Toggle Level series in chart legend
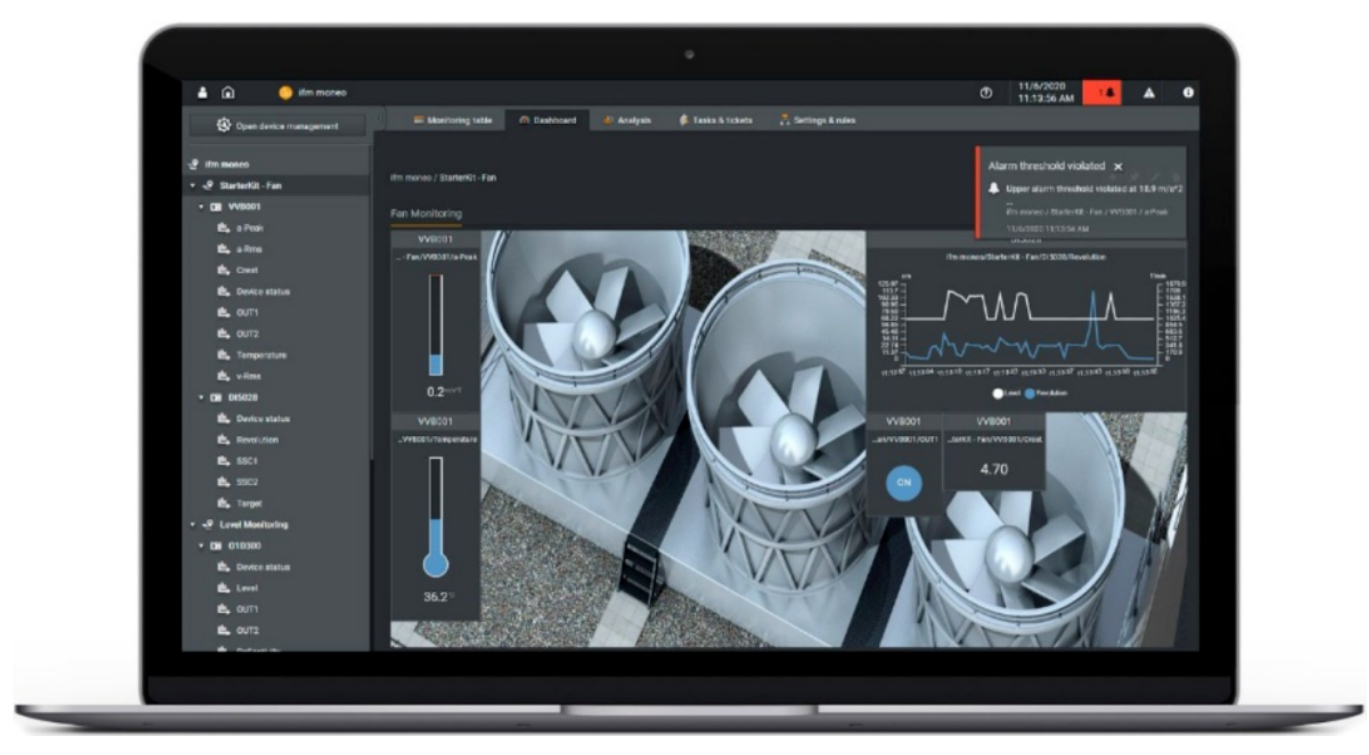Image resolution: width=1369 pixels, height=755 pixels. click(1006, 393)
